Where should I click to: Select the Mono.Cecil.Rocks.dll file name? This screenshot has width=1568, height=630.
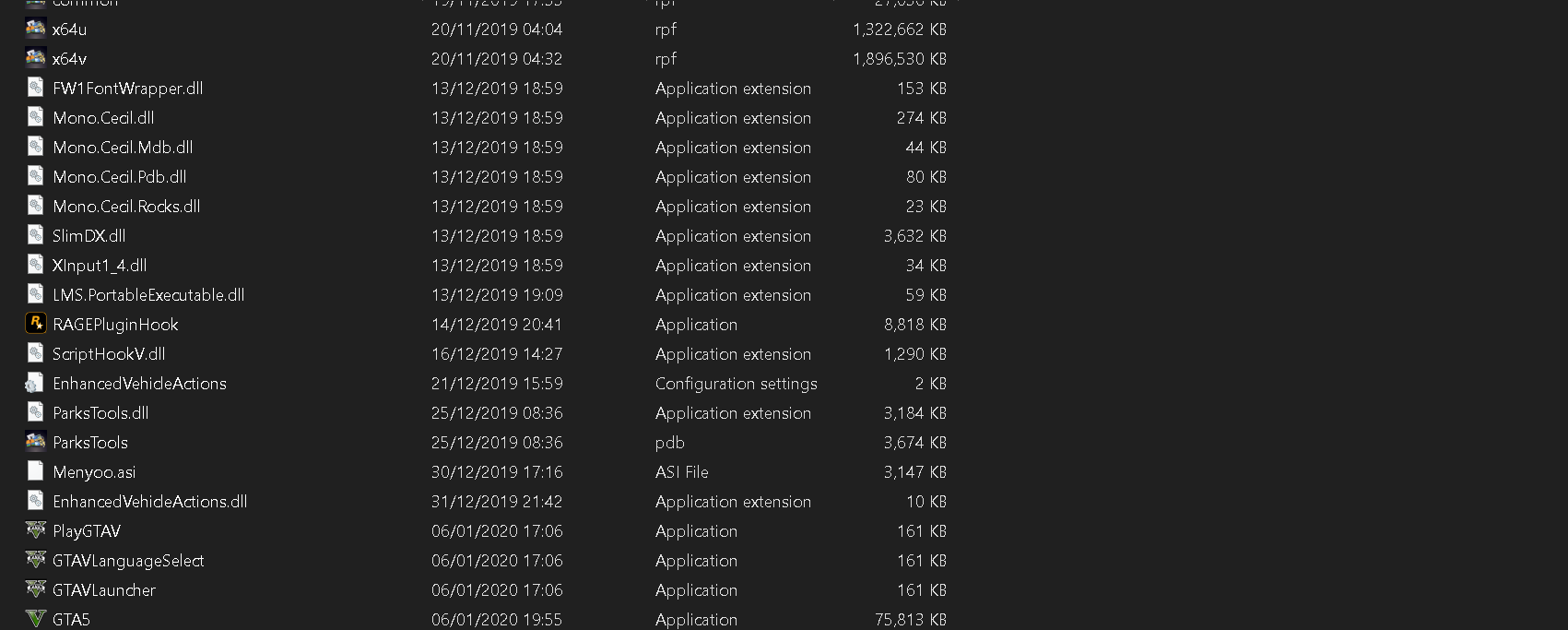pyautogui.click(x=126, y=207)
